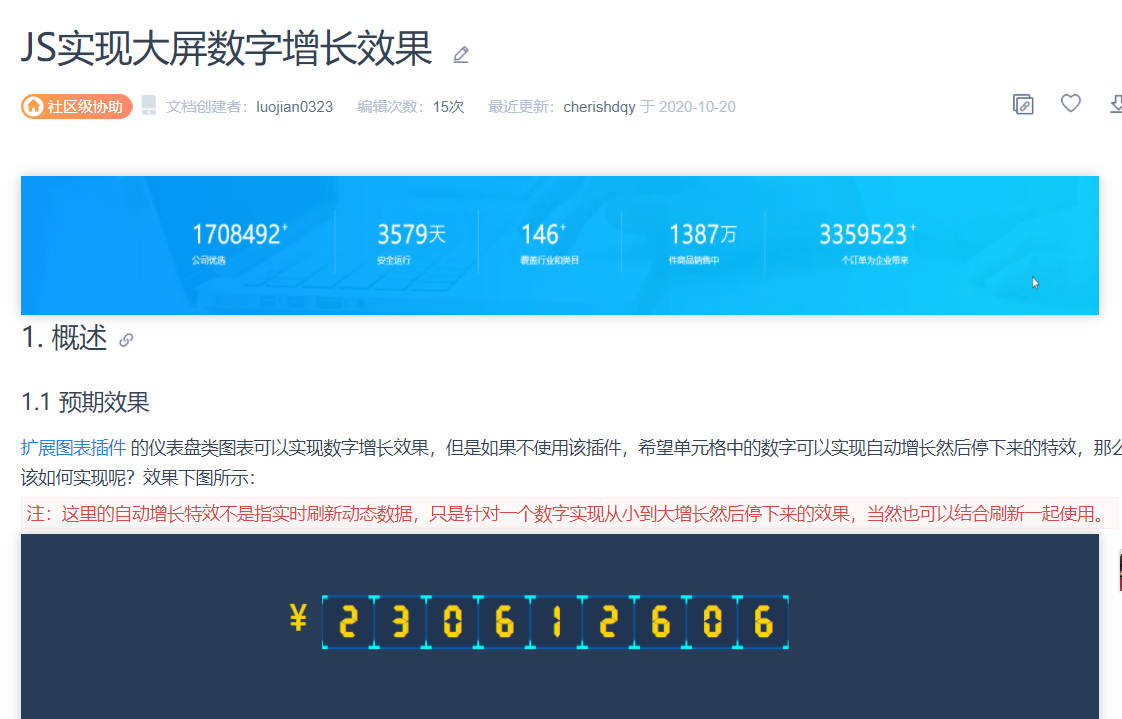Screen dimensions: 1122x719
Task: Click the 1. 概述 section heading
Action: (64, 338)
